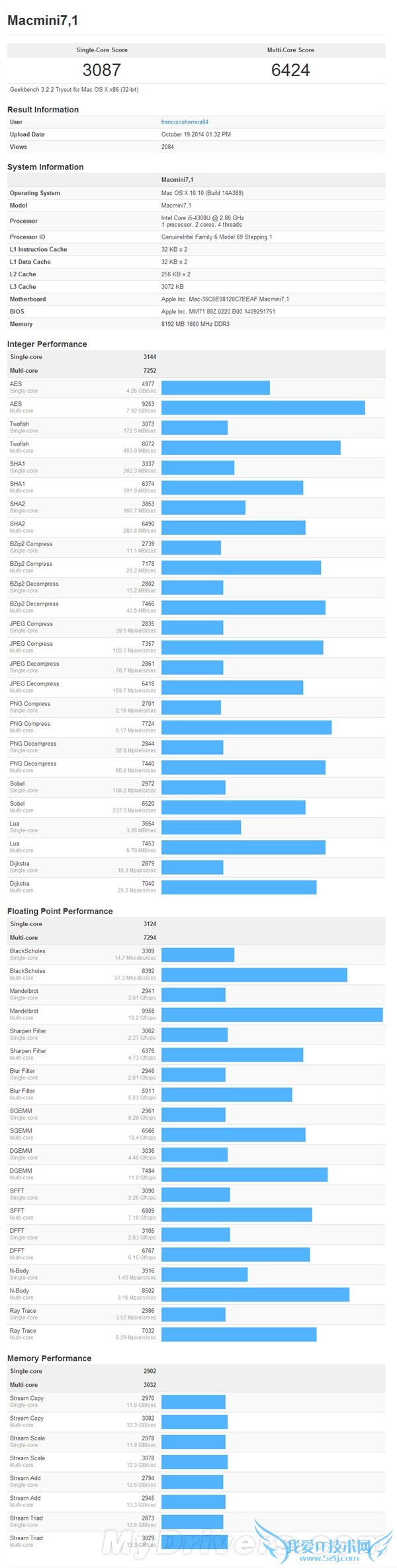This screenshot has width=397, height=1568.
Task: Click the single-core score 3087
Action: coord(101,70)
